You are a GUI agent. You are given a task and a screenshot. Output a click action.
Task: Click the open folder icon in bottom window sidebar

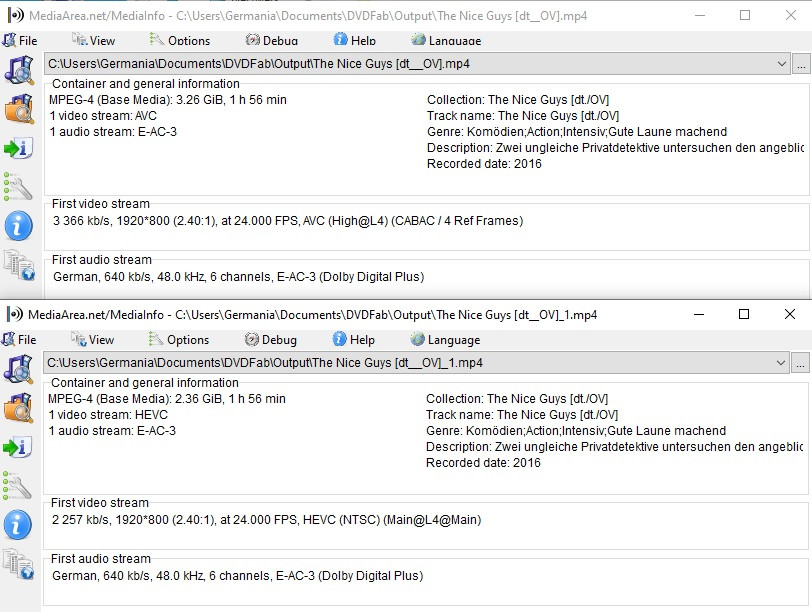[x=18, y=408]
